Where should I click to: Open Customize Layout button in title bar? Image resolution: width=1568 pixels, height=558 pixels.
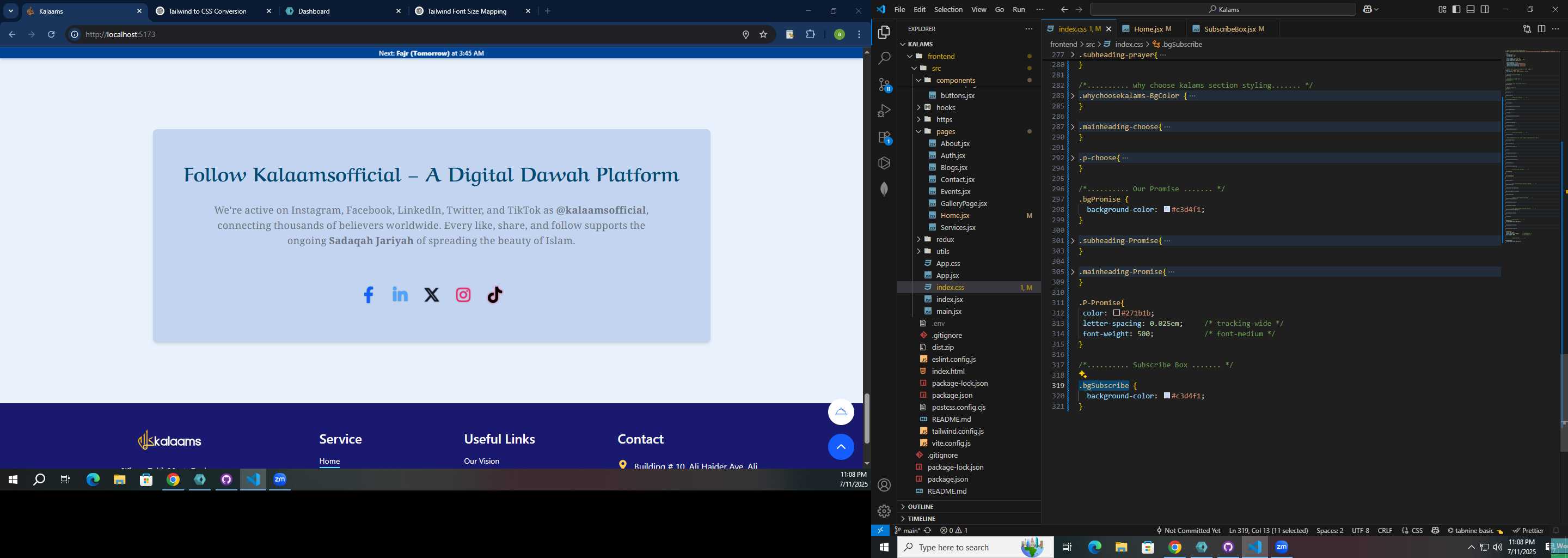coord(1442,9)
